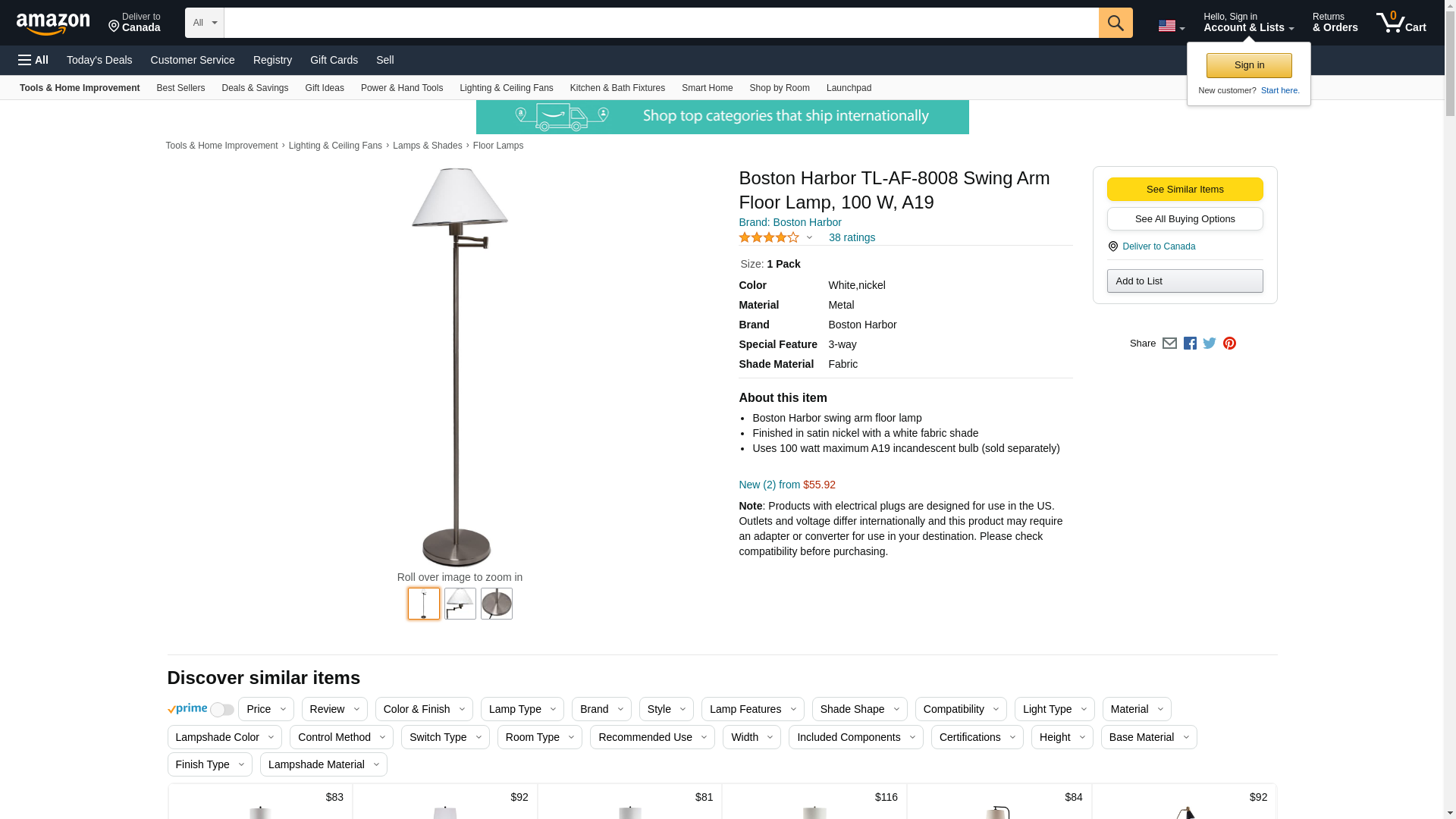The height and width of the screenshot is (819, 1456).
Task: Go to the Amazon home logo
Action: [x=53, y=24]
